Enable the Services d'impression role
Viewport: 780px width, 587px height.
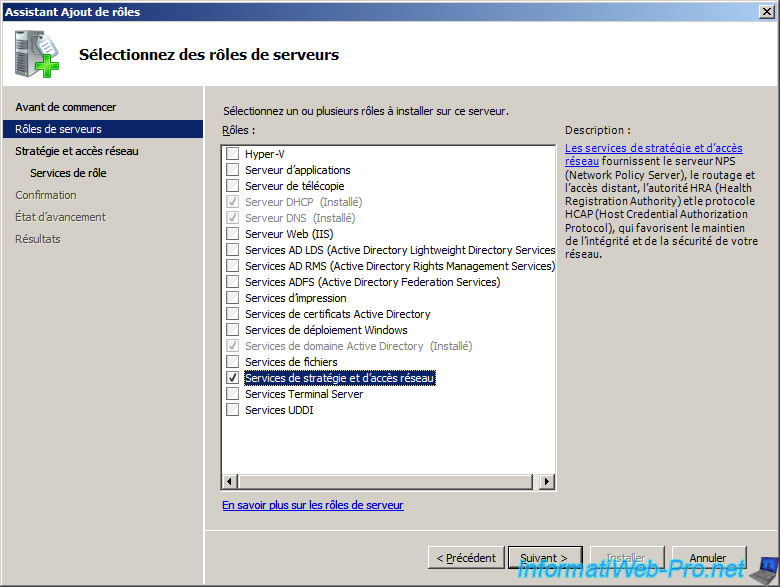tap(233, 298)
